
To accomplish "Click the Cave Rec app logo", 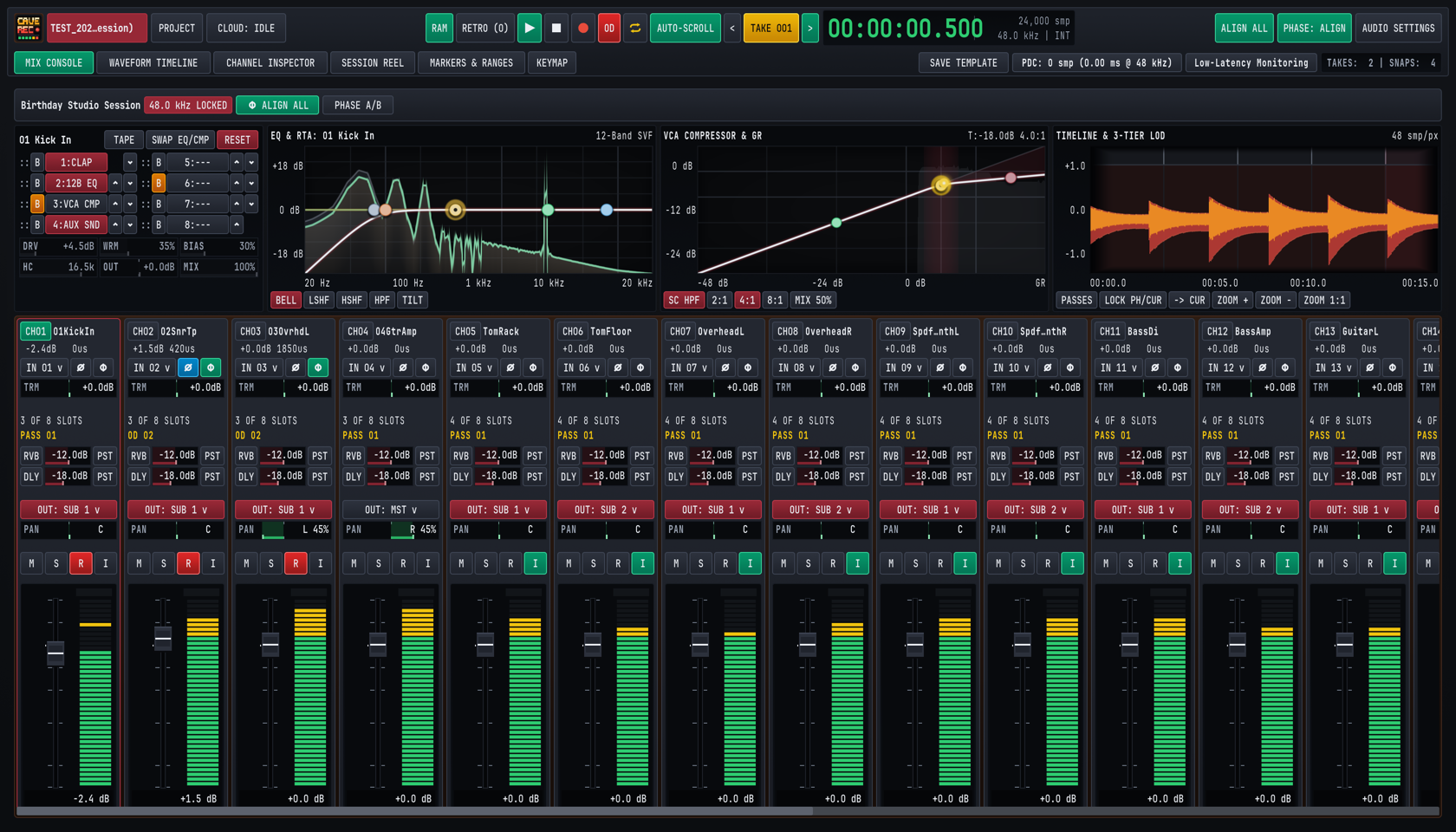I will pos(29,29).
